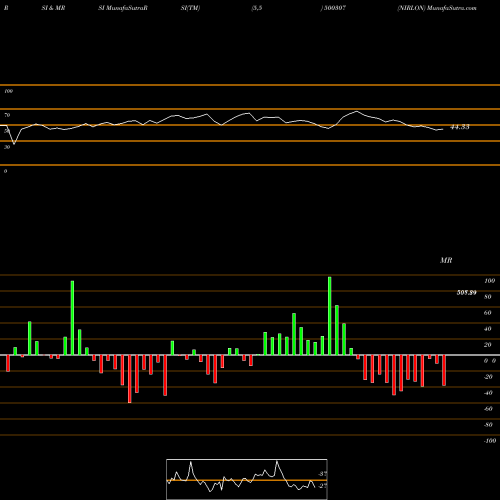Click the 2% label in mini chart
The width and height of the screenshot is (500, 500).
coord(322,486)
